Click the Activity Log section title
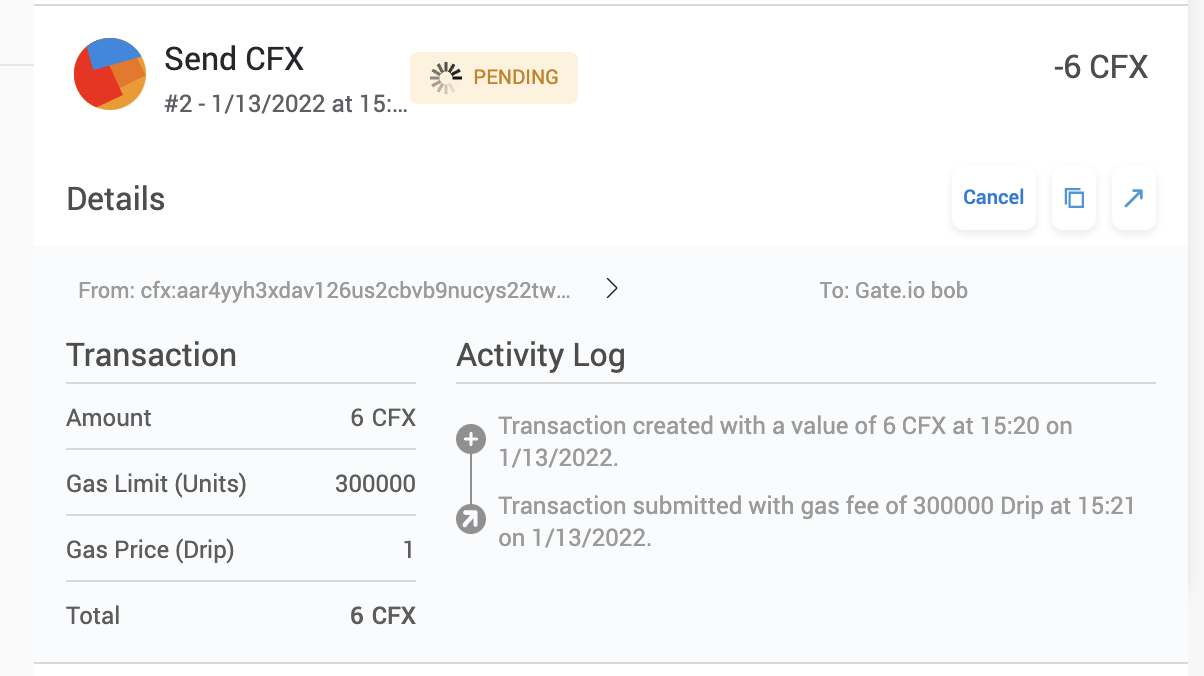The image size is (1204, 676). (x=541, y=355)
